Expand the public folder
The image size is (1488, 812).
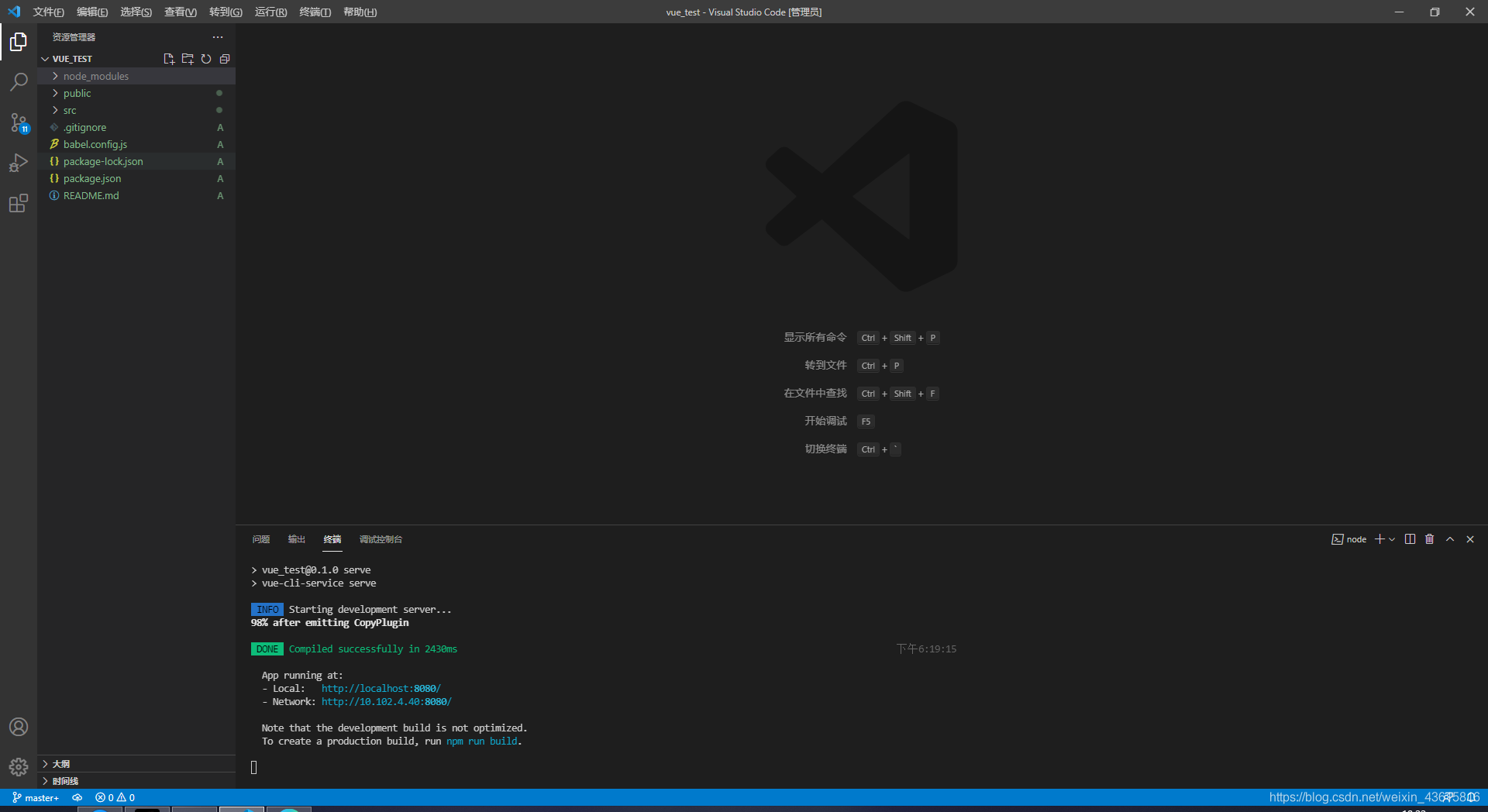click(x=136, y=93)
